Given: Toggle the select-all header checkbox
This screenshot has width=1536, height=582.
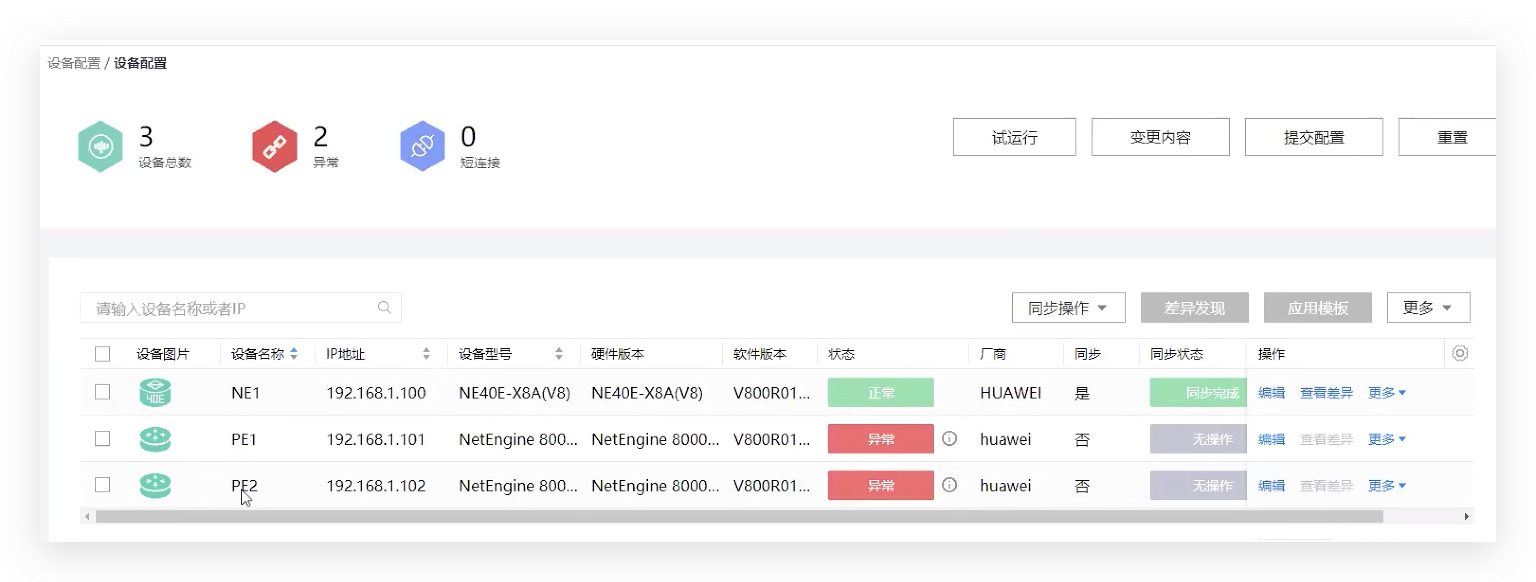Looking at the screenshot, I should [x=102, y=353].
